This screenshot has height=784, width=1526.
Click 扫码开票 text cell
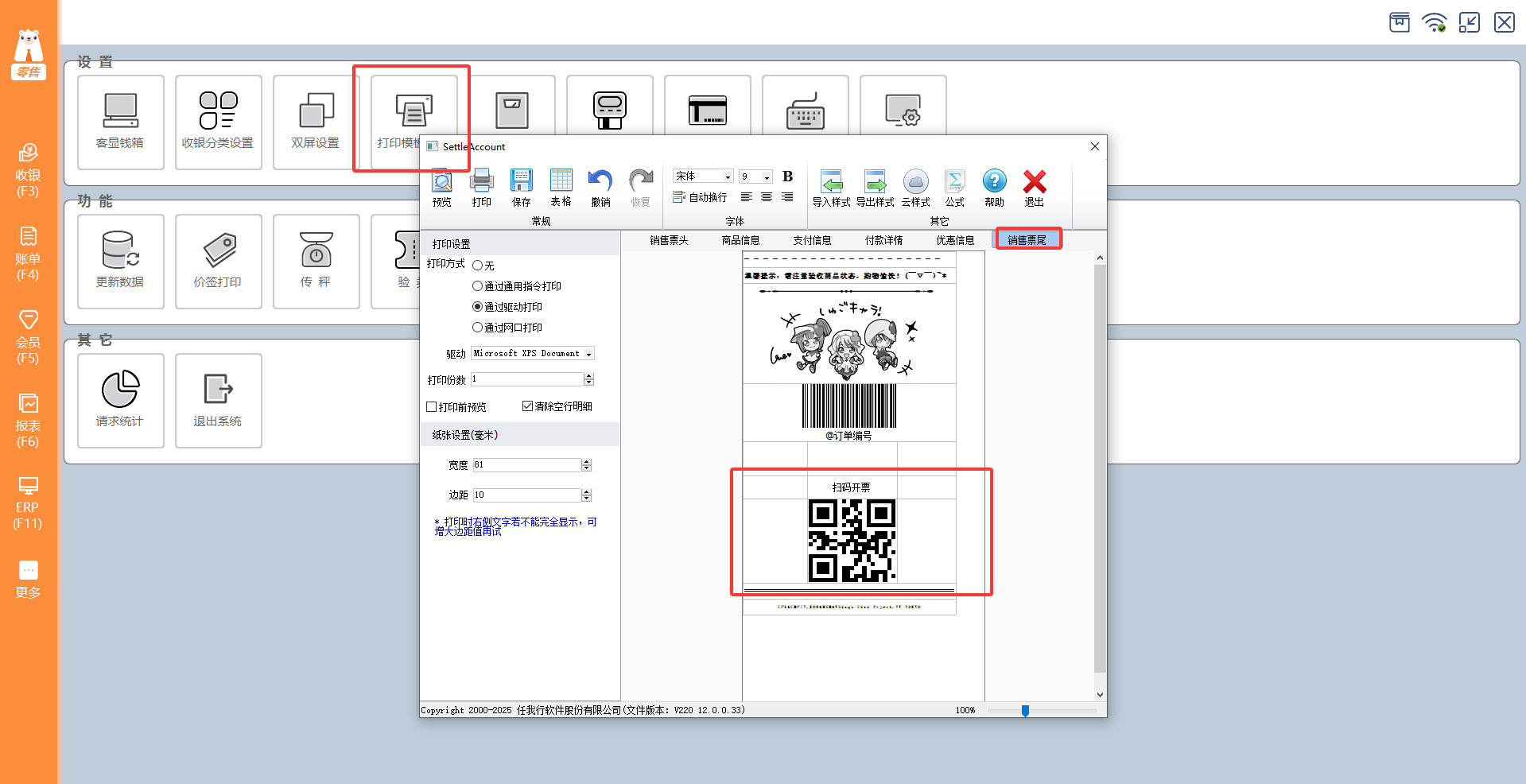click(x=852, y=487)
